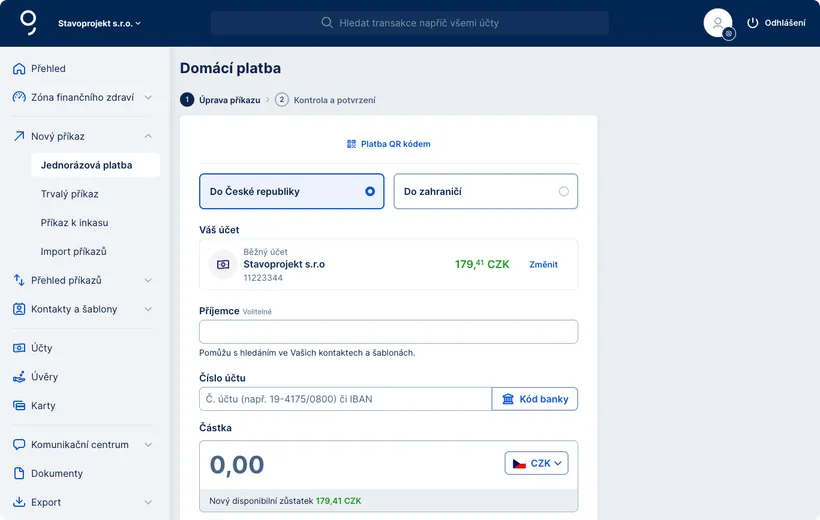Click the Platba QR kódem link
Screen dimensions: 820x520
pos(388,144)
